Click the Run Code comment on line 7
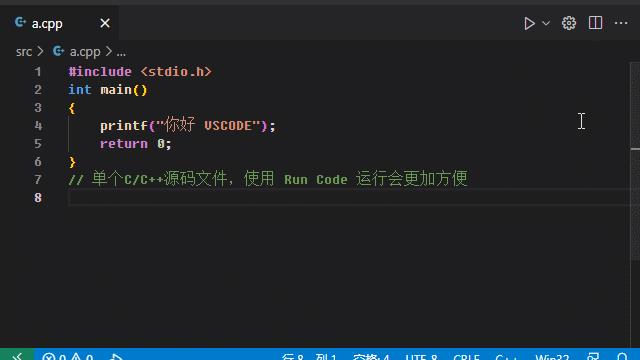Viewport: 640px width, 360px height. [268, 179]
